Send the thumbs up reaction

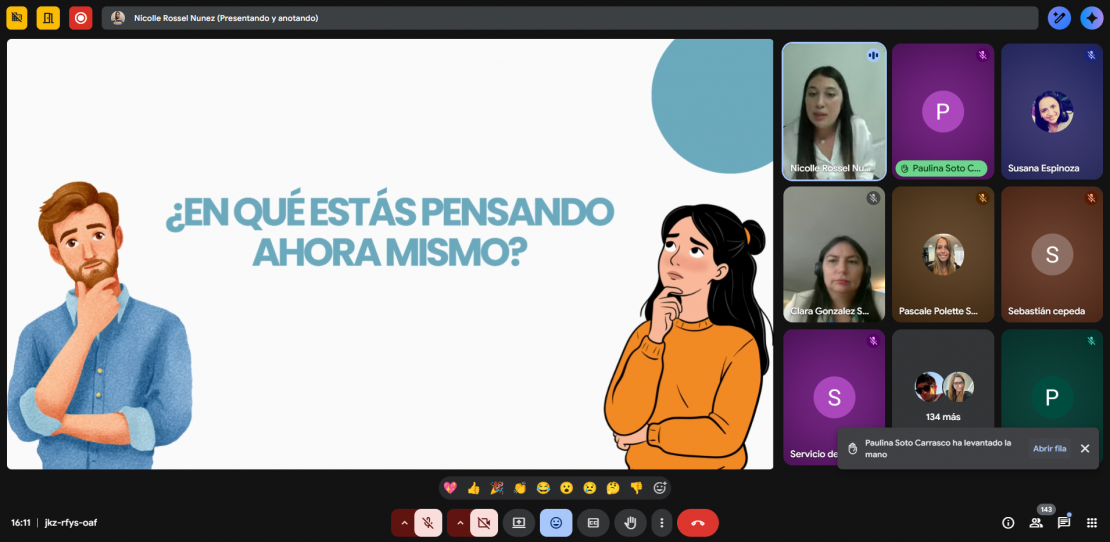(x=473, y=488)
